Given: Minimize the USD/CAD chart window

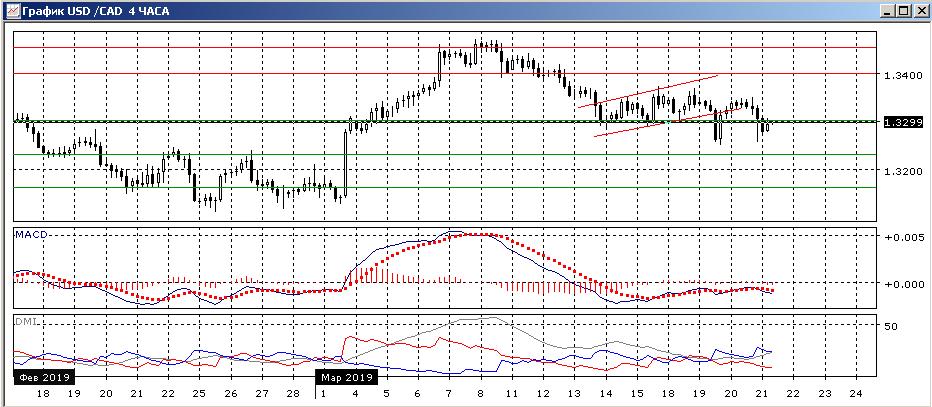Looking at the screenshot, I should point(887,11).
